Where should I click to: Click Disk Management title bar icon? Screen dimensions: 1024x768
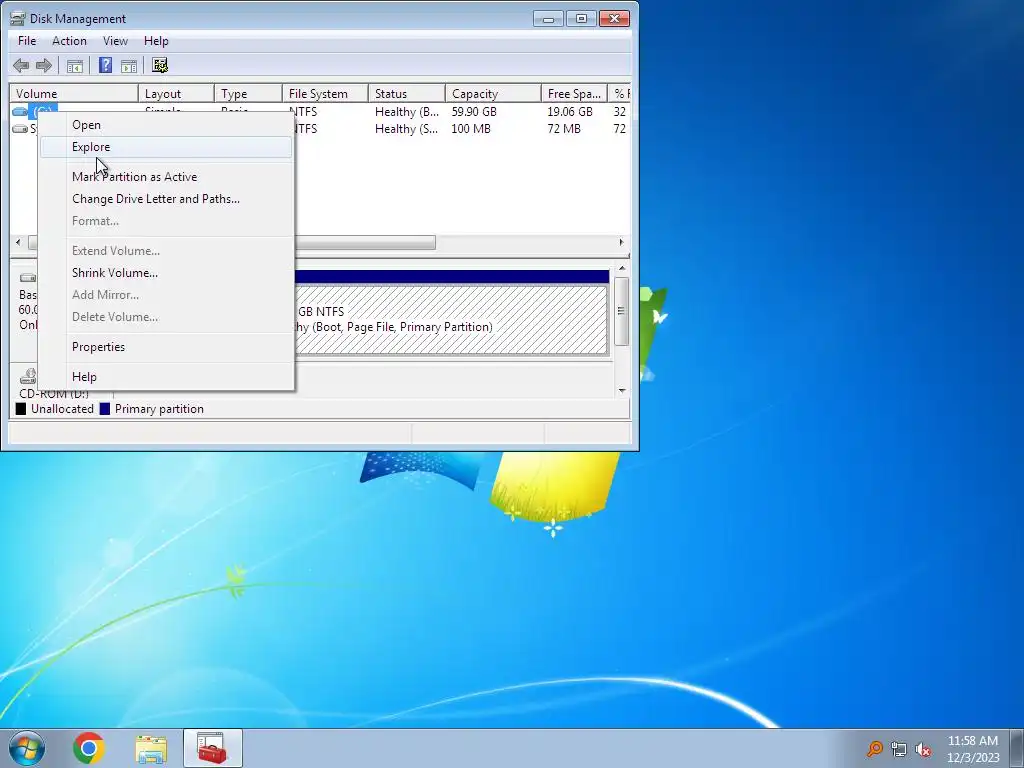click(18, 19)
